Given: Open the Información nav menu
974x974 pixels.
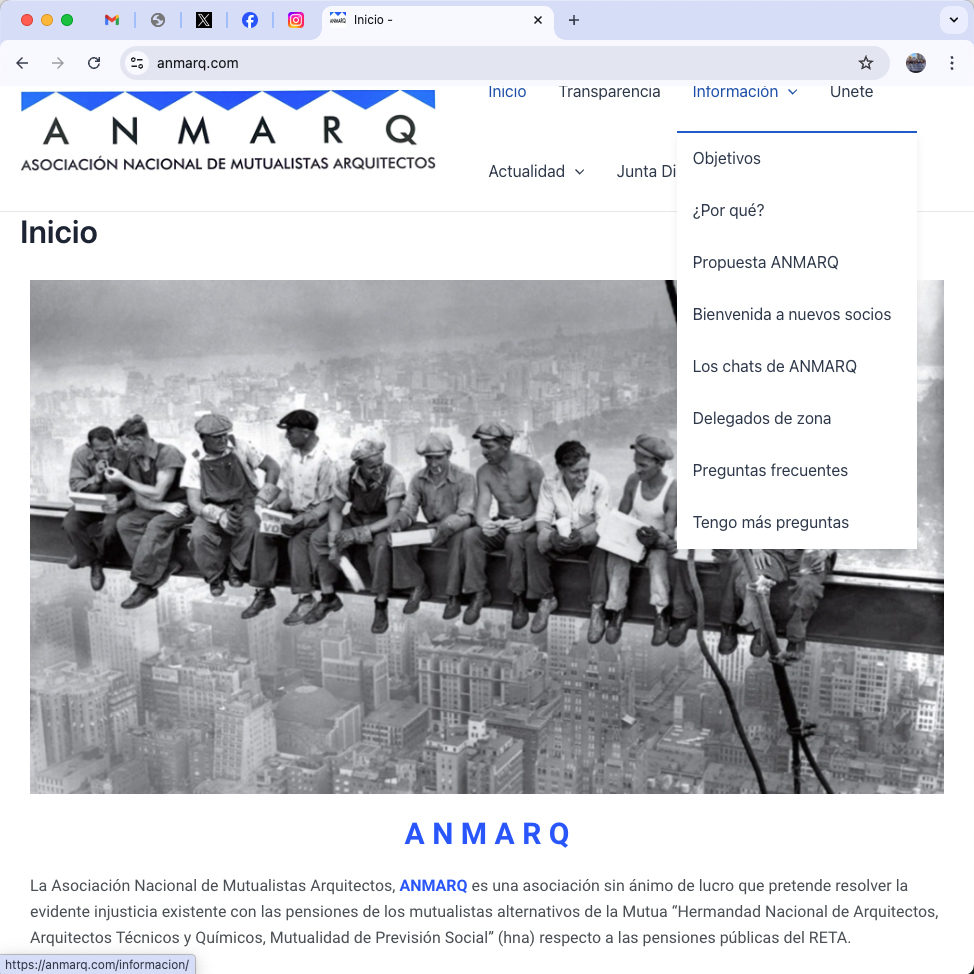Looking at the screenshot, I should pyautogui.click(x=735, y=92).
